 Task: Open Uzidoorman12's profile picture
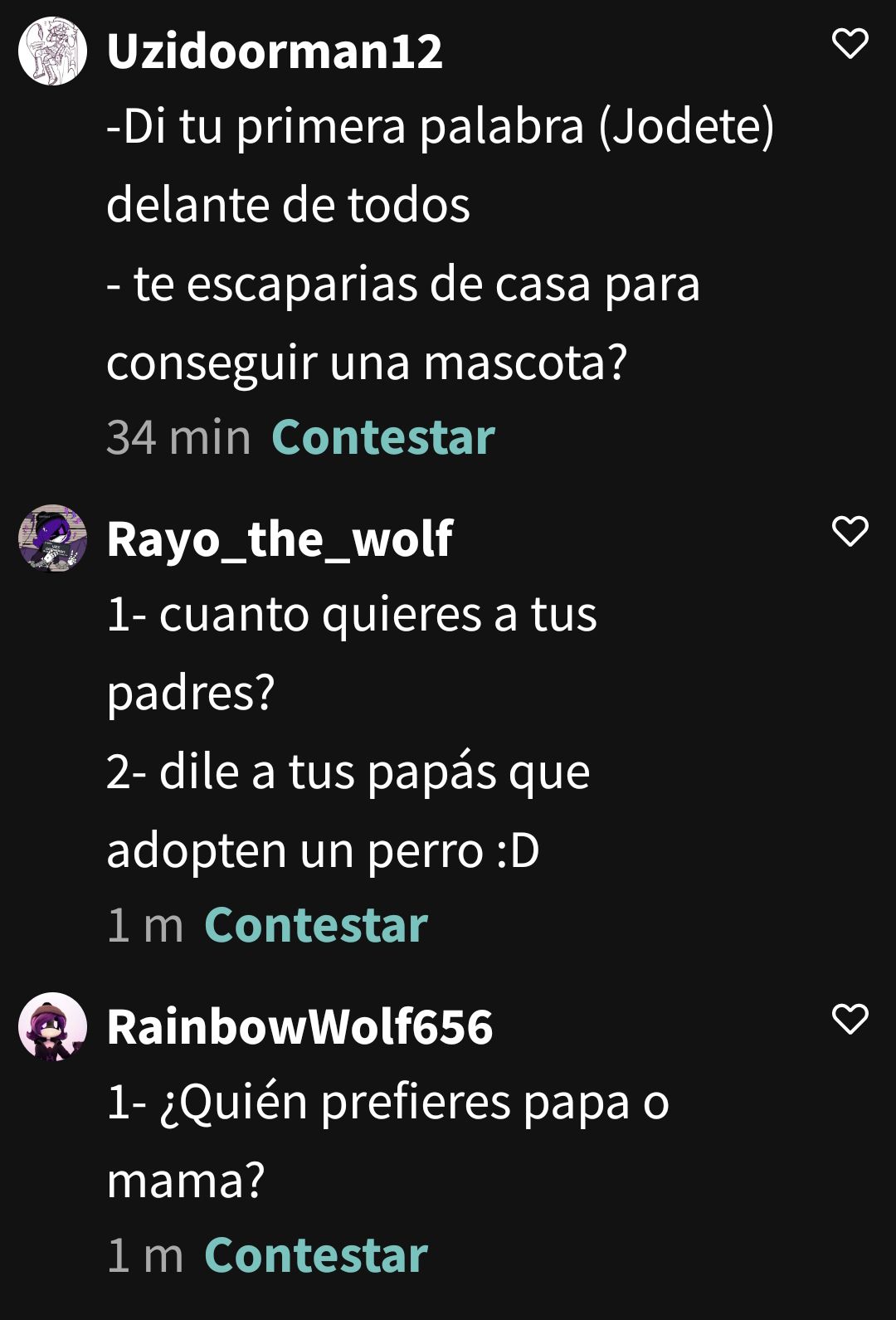point(53,51)
